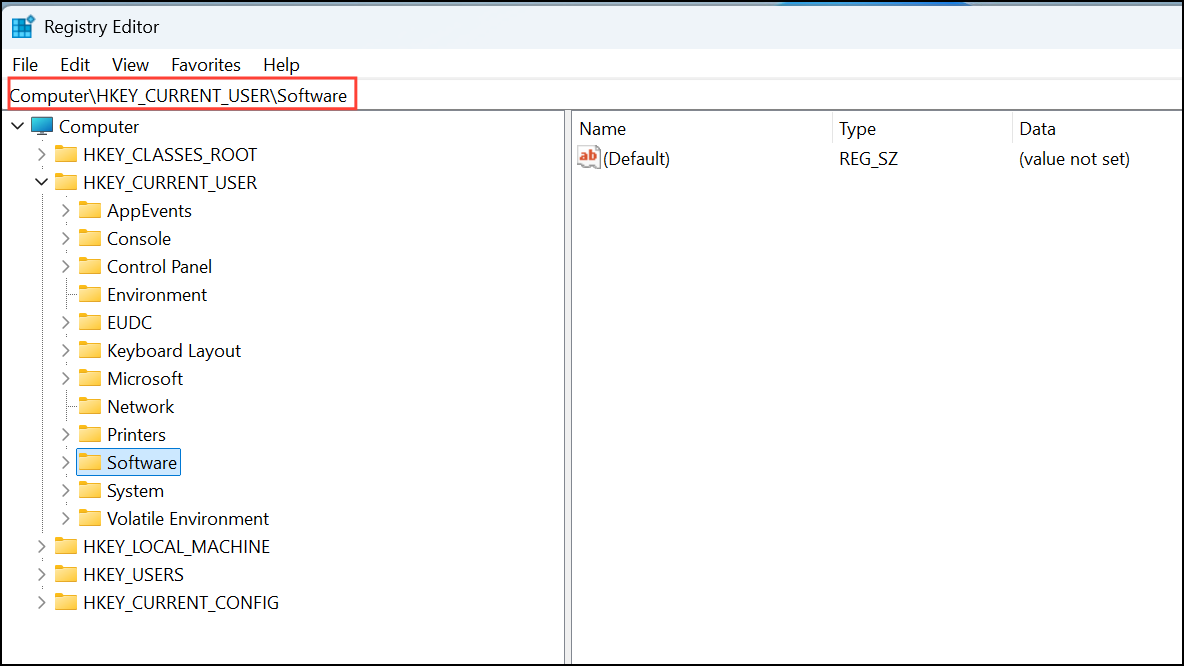Image resolution: width=1184 pixels, height=666 pixels.
Task: Select the (Default) value name
Action: point(636,159)
